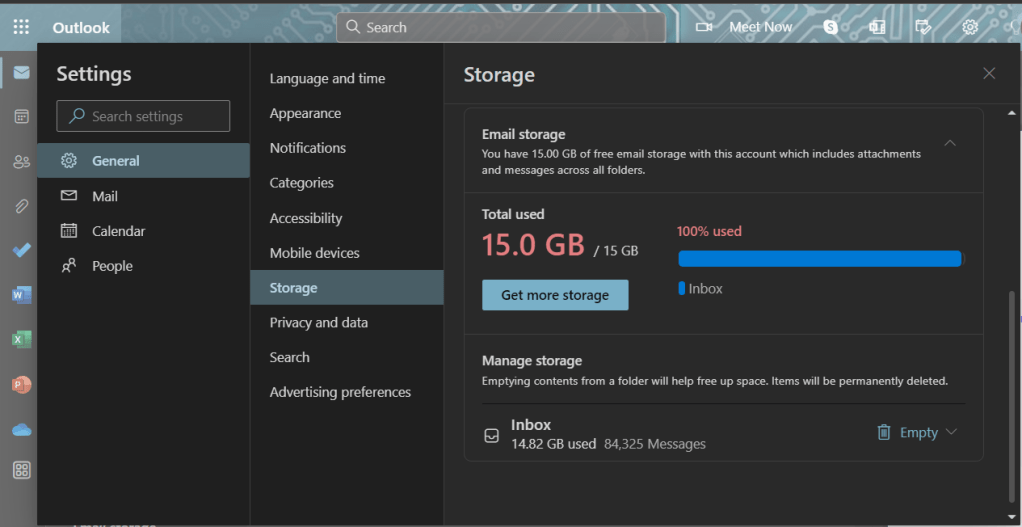This screenshot has width=1022, height=527.
Task: Select the General settings category
Action: tap(143, 160)
